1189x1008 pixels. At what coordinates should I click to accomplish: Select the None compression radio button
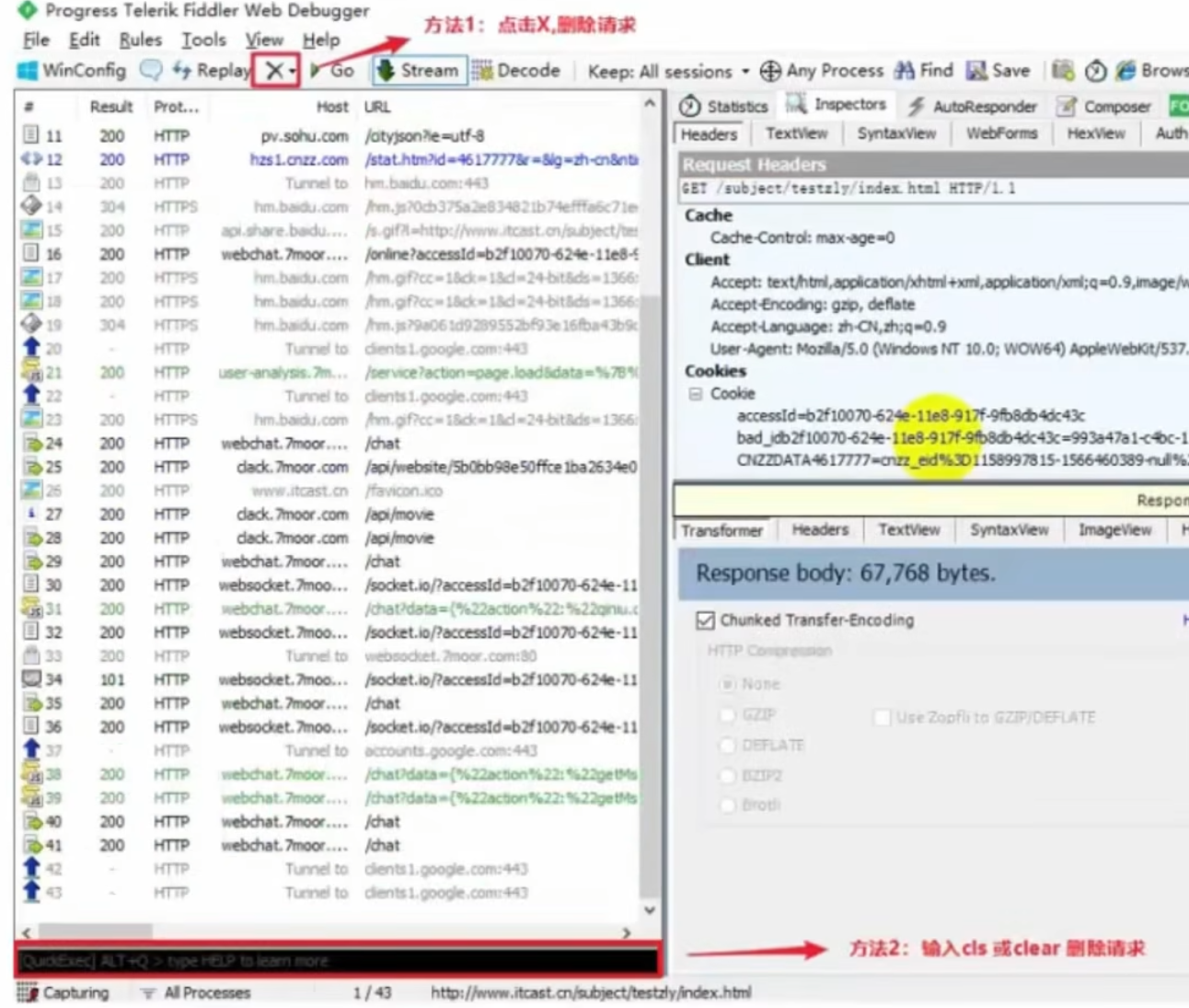(728, 684)
